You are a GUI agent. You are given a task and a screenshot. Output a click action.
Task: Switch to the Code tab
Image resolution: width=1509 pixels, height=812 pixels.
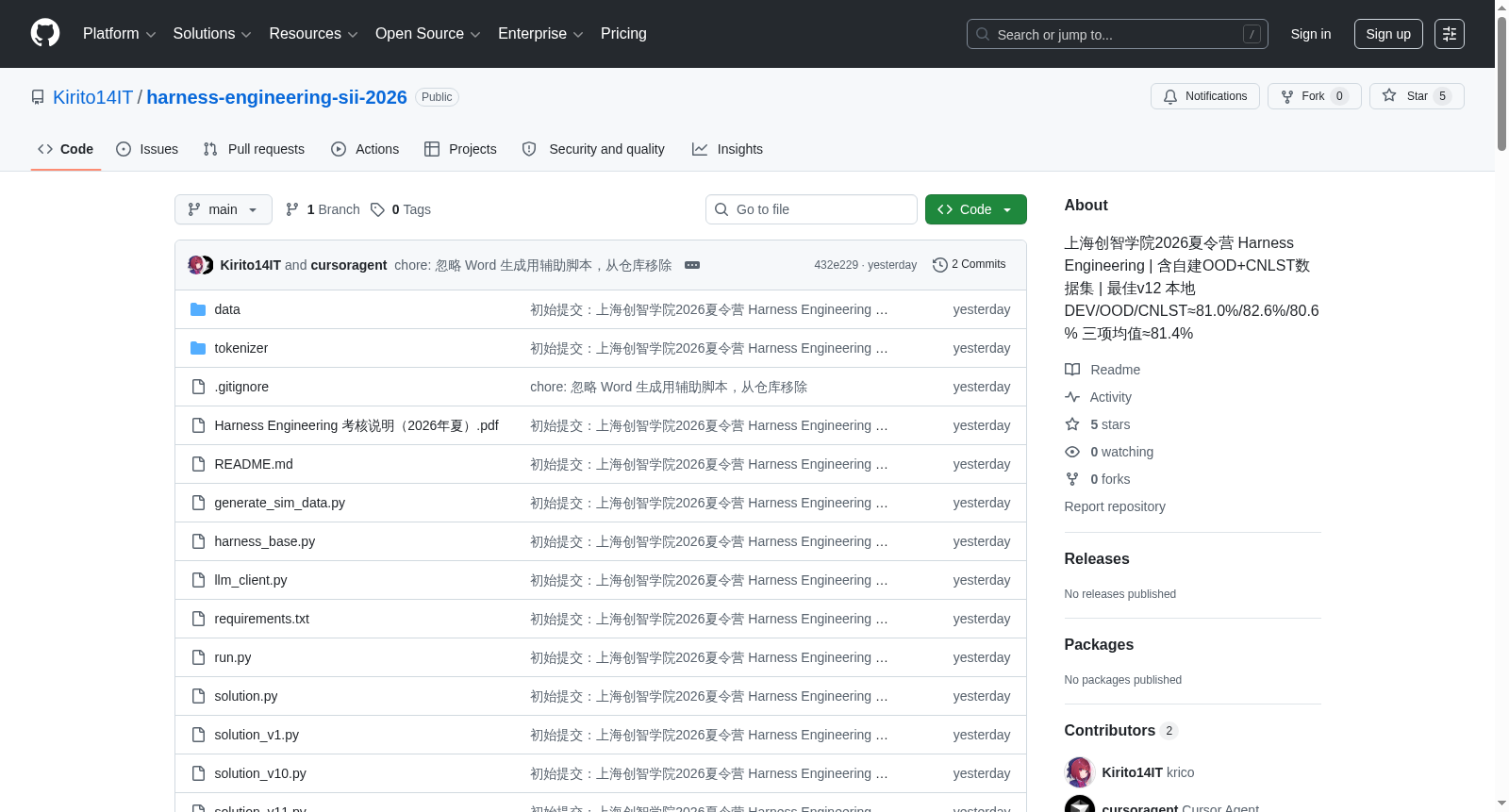66,149
